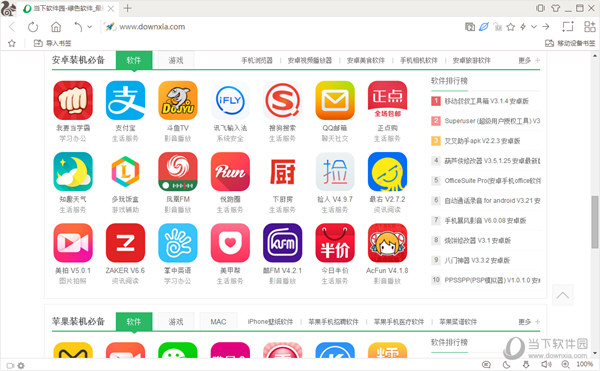Open the 凤凰FM app icon

click(178, 171)
